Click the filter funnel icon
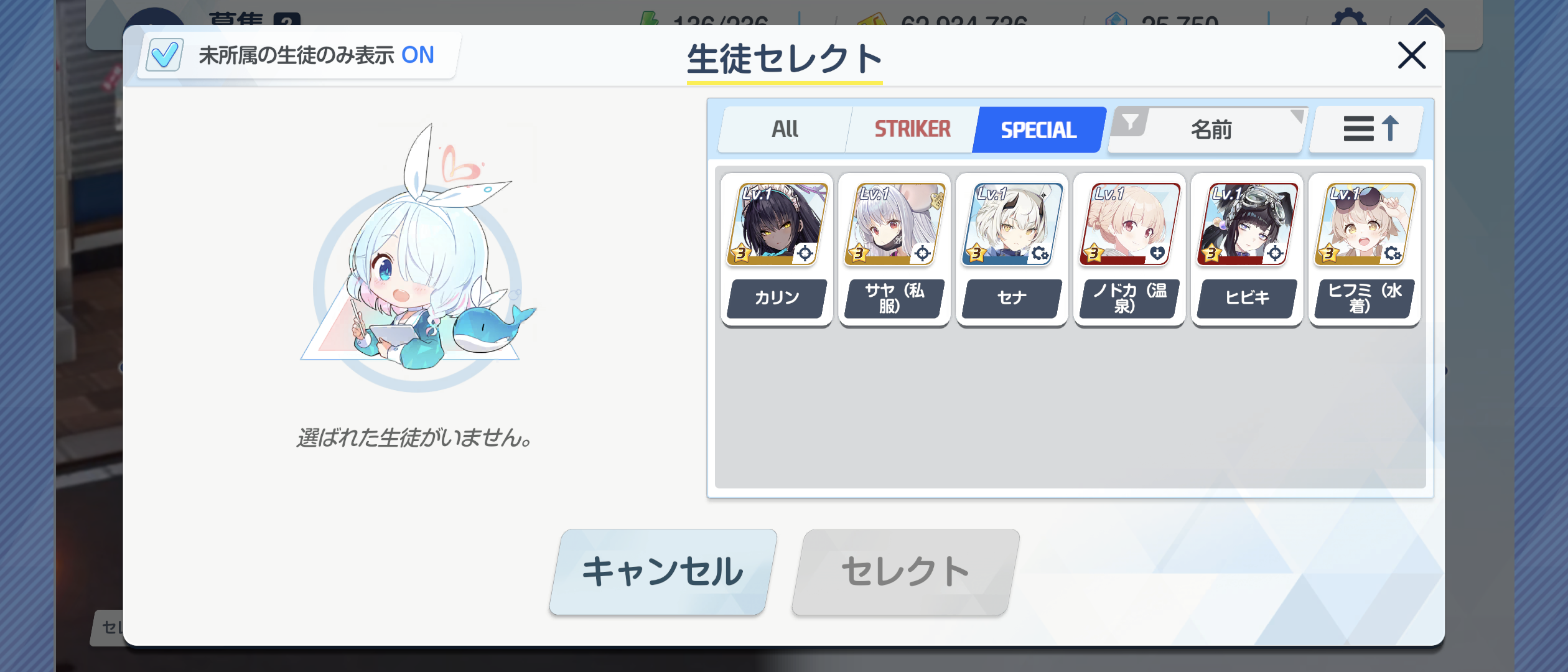Viewport: 1568px width, 672px height. [x=1131, y=121]
